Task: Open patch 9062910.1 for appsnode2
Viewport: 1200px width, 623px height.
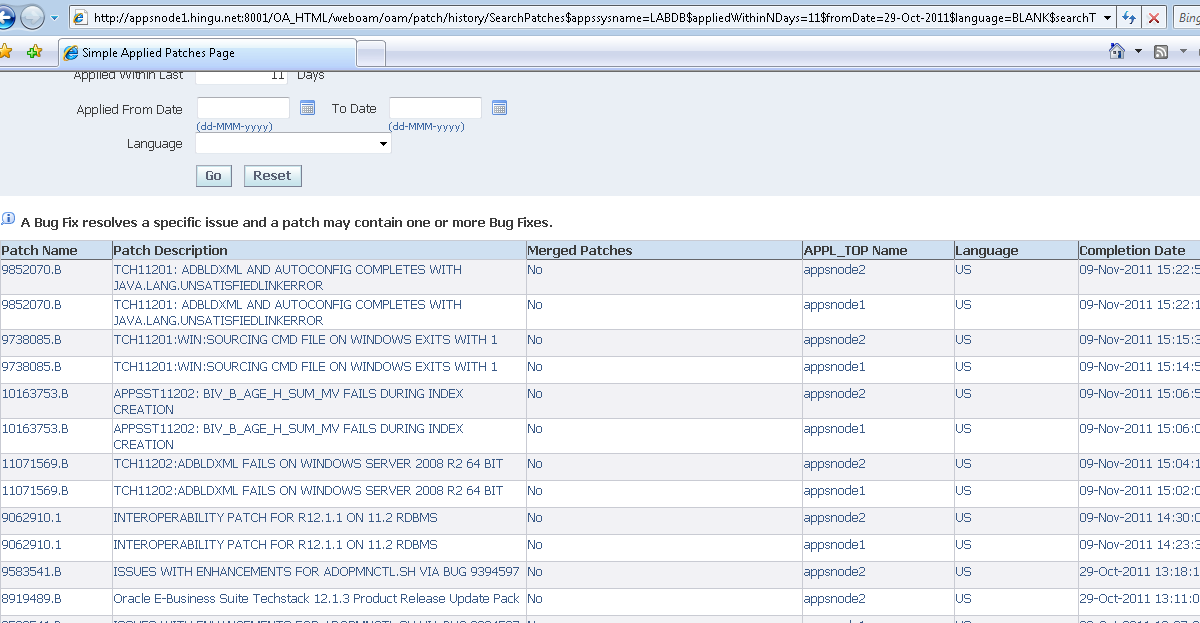Action: (x=31, y=518)
